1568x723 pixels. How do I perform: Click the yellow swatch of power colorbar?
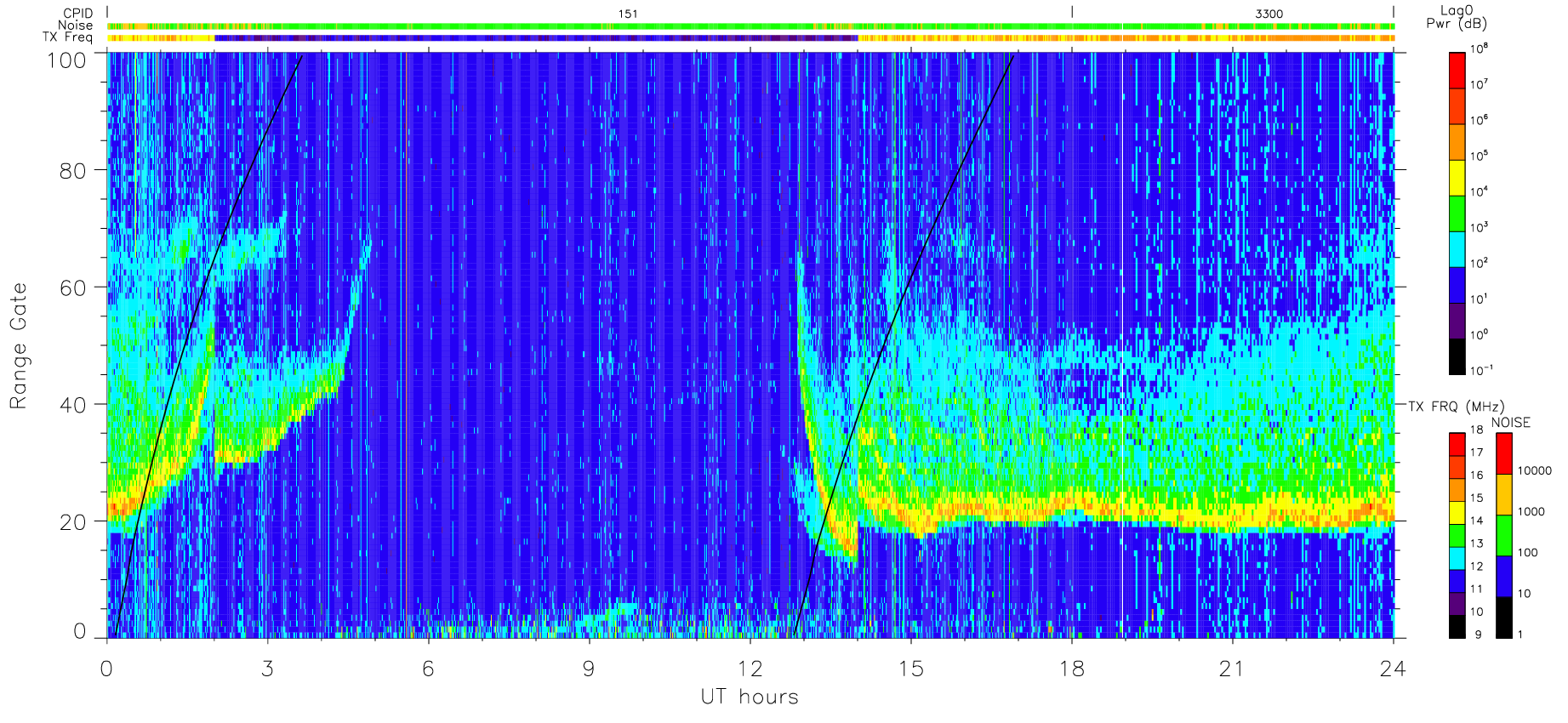pyautogui.click(x=1457, y=178)
